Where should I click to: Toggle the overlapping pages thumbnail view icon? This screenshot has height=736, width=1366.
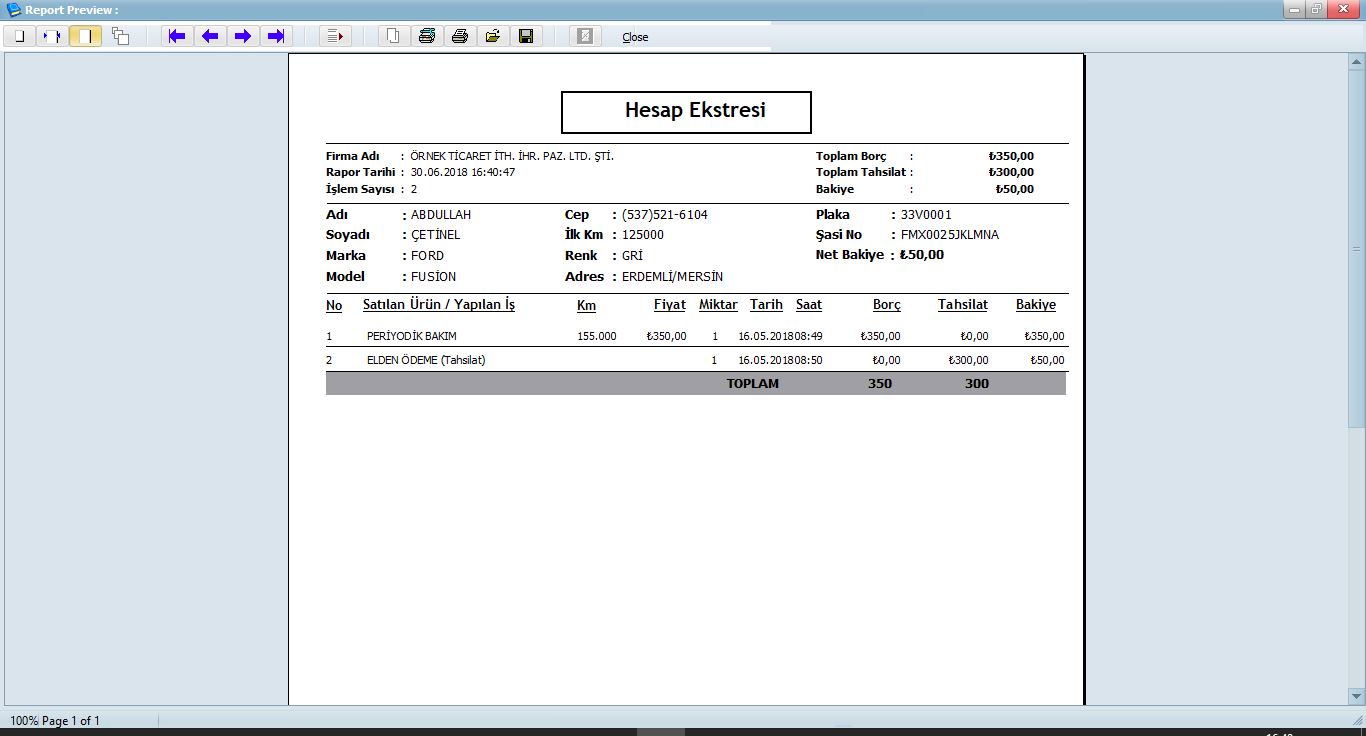(x=120, y=36)
